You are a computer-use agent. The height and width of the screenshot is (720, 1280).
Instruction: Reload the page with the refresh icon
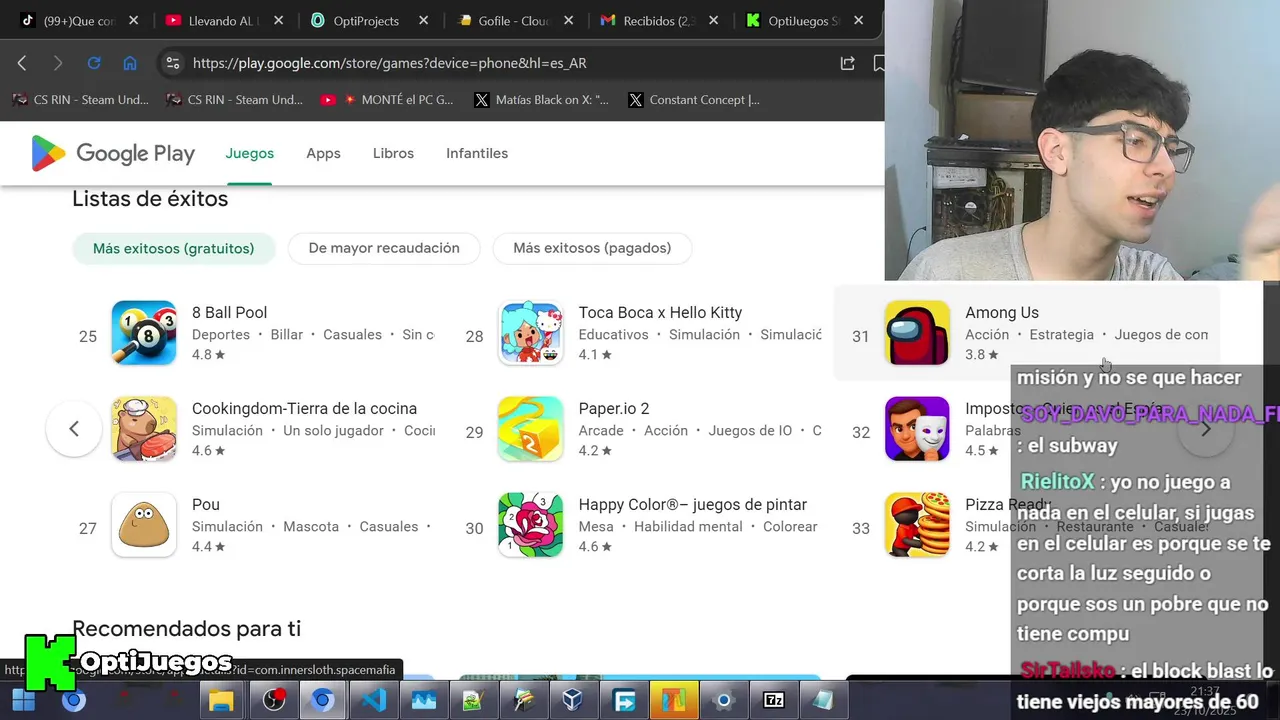(94, 63)
